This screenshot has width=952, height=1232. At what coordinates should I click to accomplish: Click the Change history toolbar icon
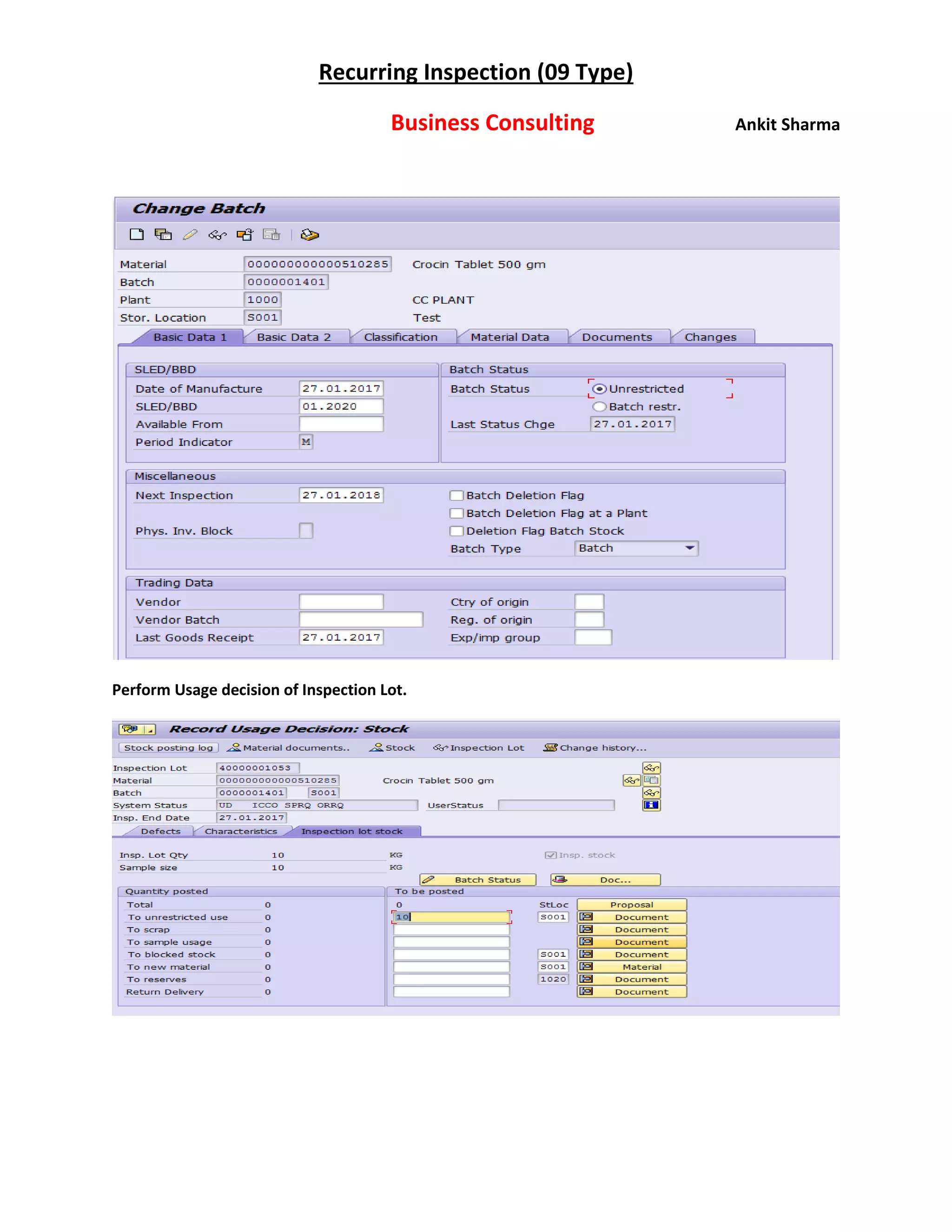pos(550,748)
